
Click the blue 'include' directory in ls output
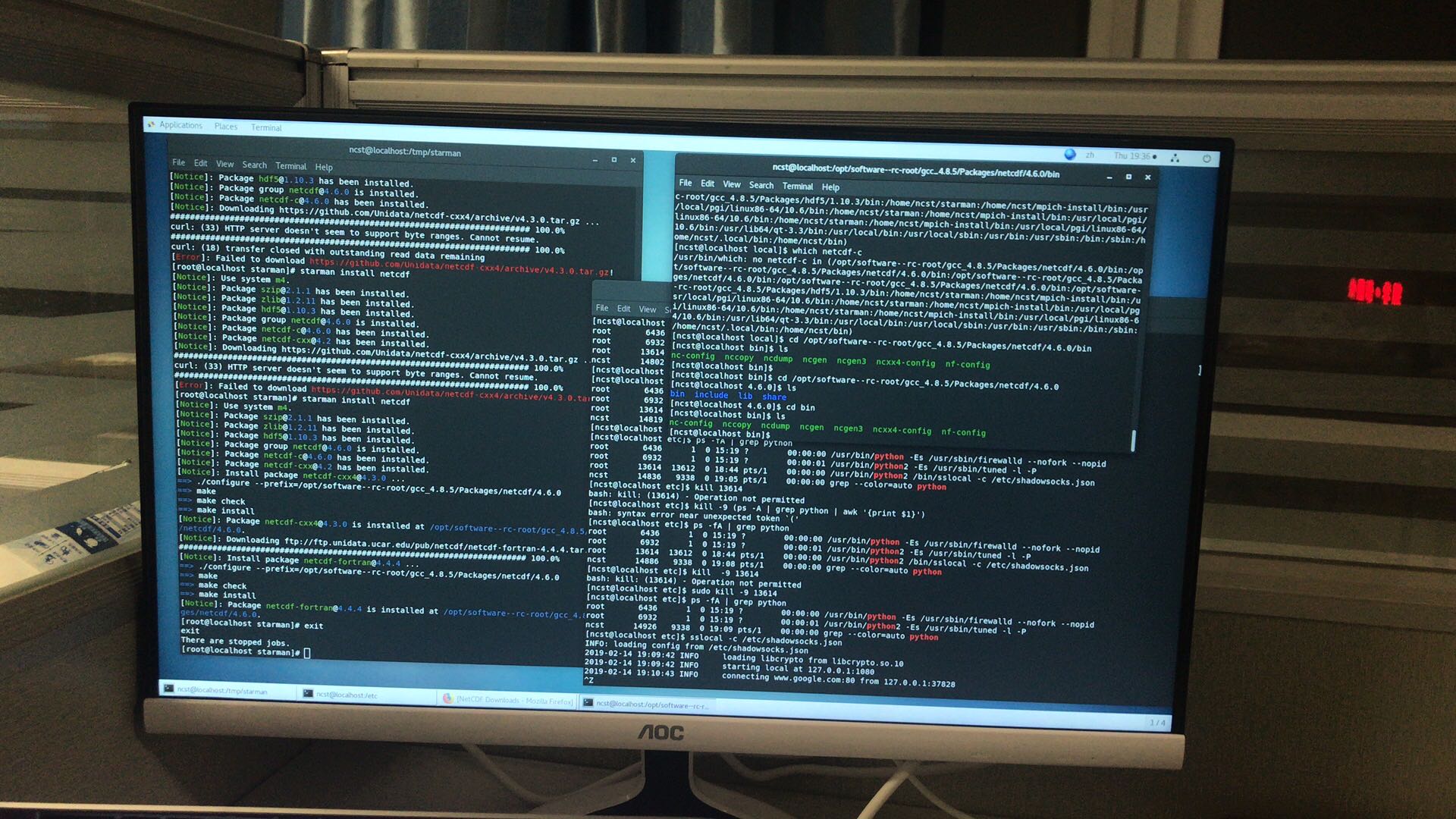pos(711,394)
